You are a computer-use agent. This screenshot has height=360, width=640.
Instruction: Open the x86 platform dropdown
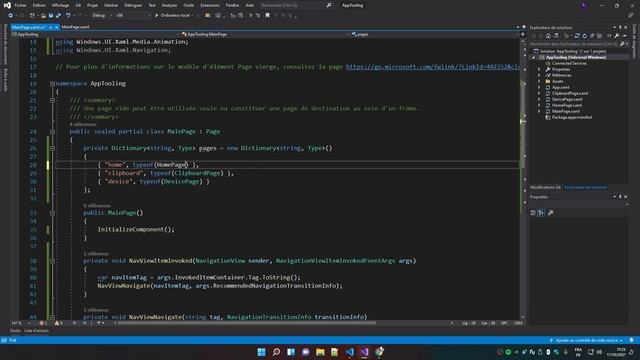[133, 16]
